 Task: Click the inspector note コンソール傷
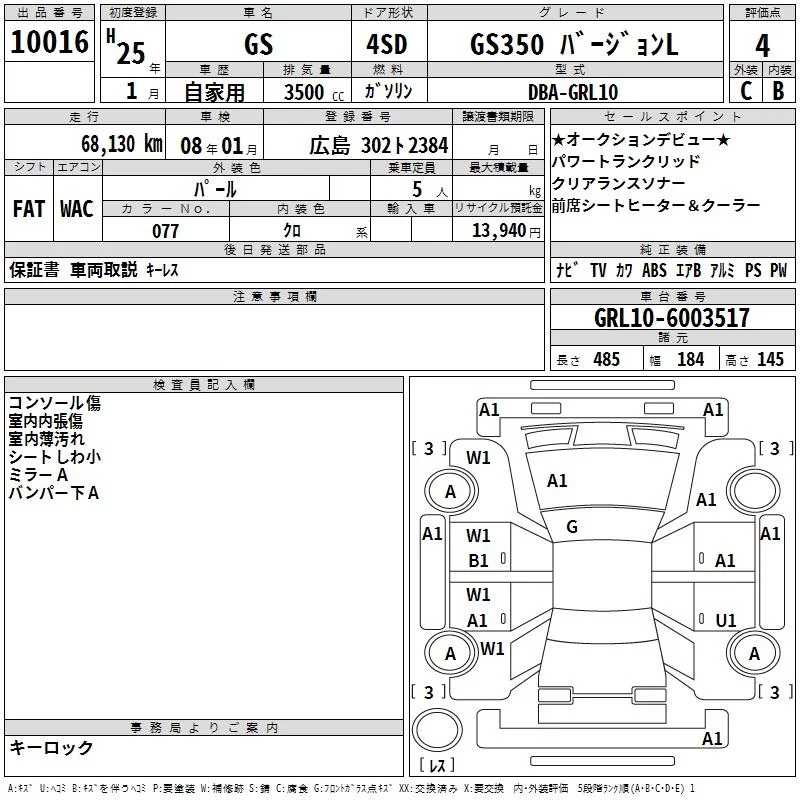[x=55, y=403]
